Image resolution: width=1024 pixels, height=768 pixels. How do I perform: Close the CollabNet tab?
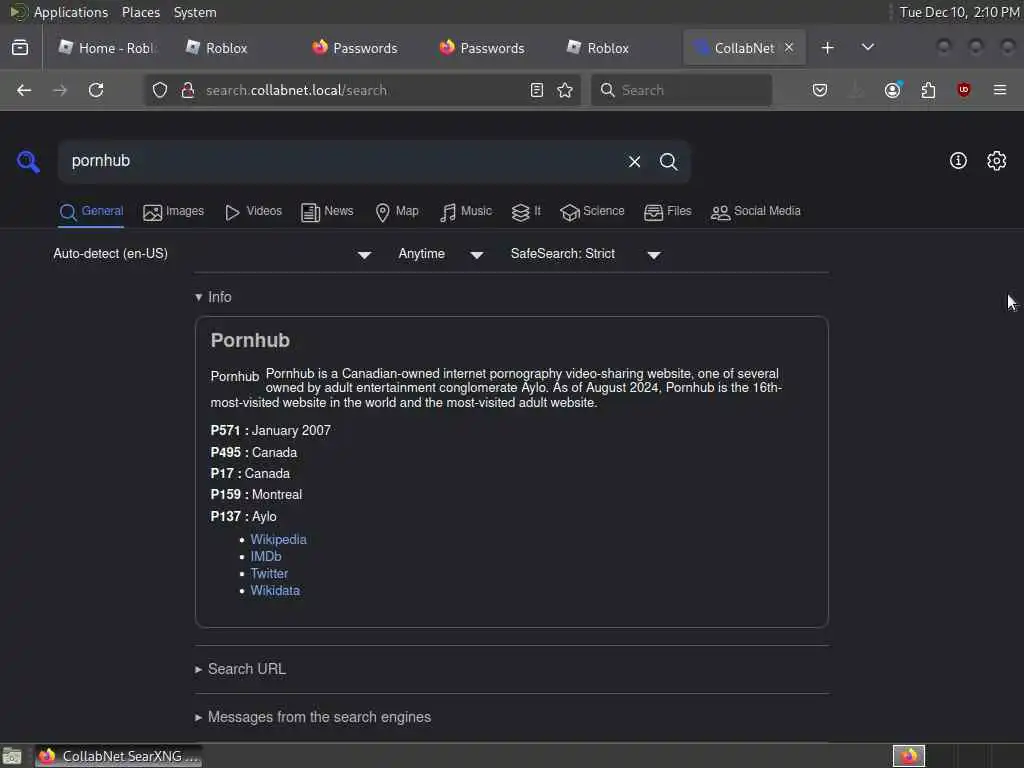pyautogui.click(x=789, y=48)
